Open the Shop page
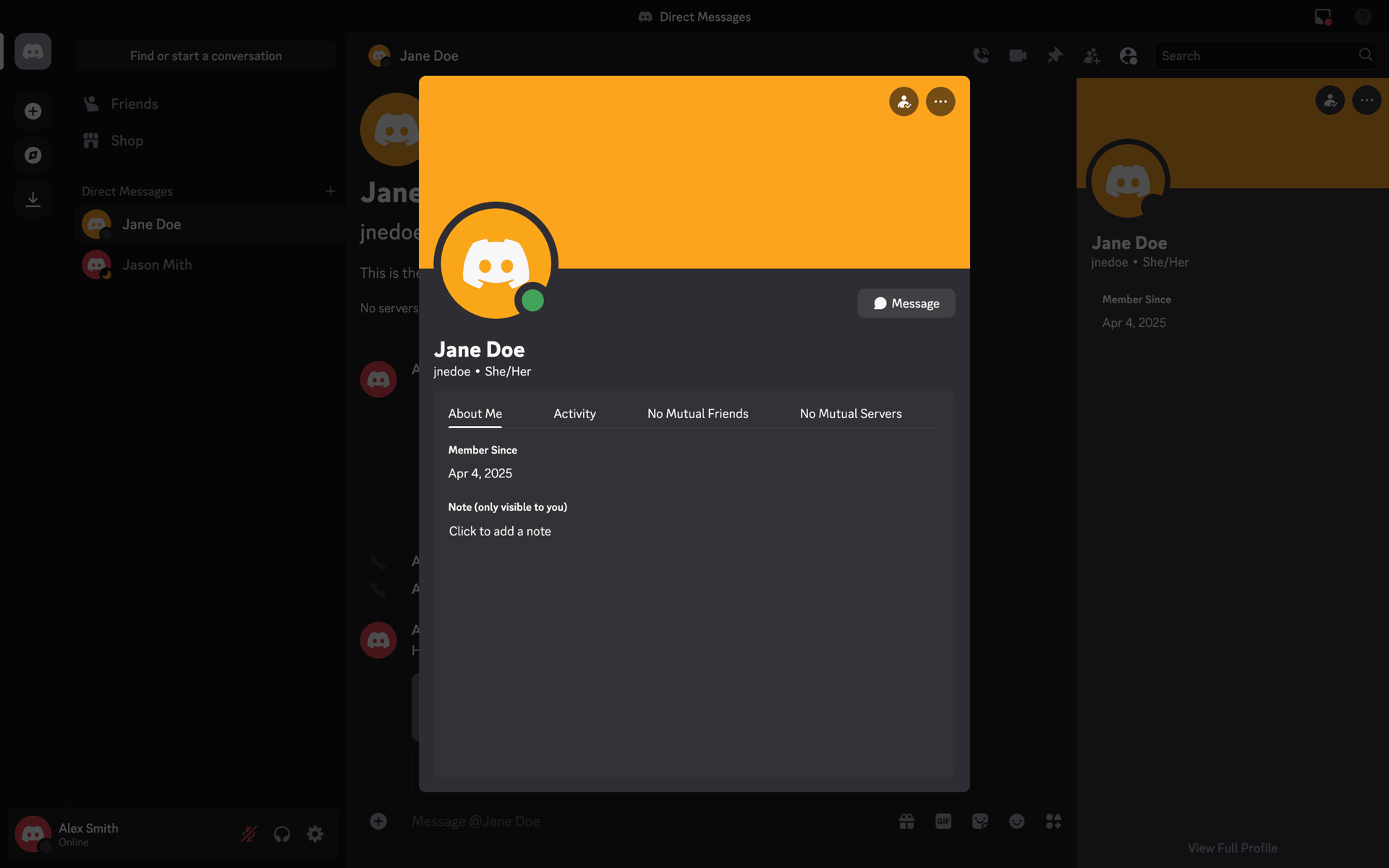1389x868 pixels. (206, 141)
